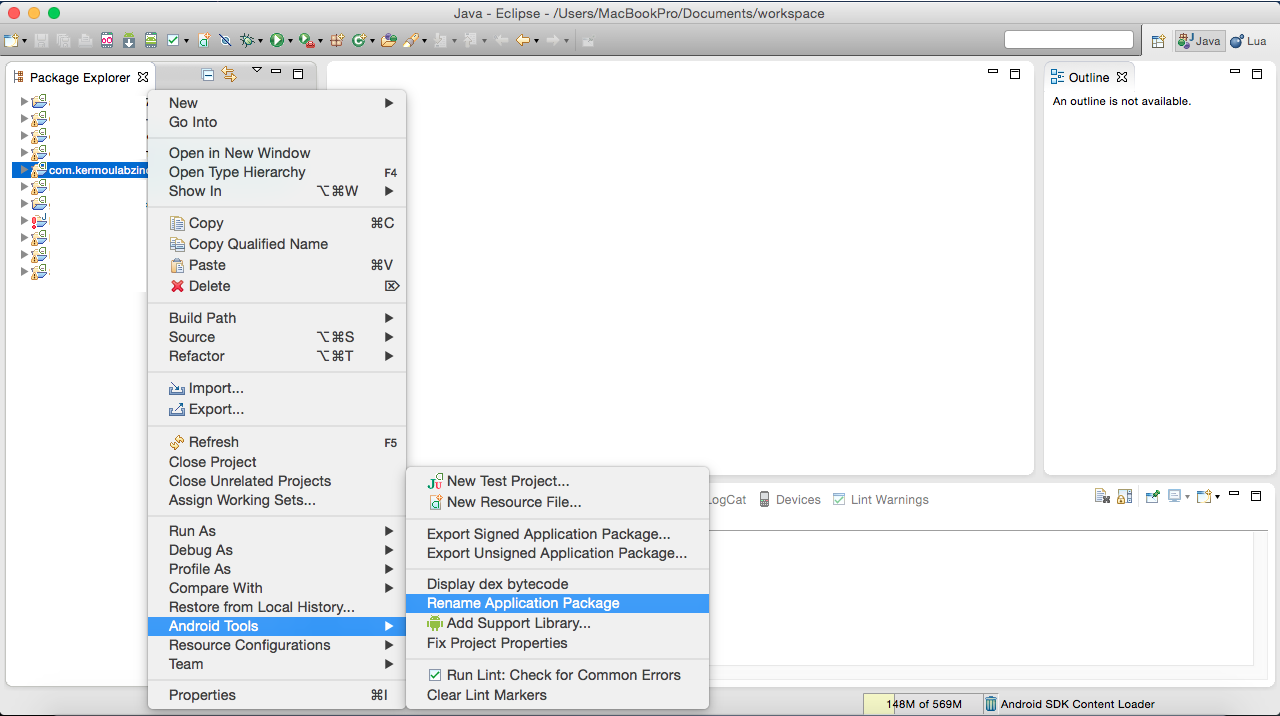Select Delete in the context menu

tap(277, 286)
